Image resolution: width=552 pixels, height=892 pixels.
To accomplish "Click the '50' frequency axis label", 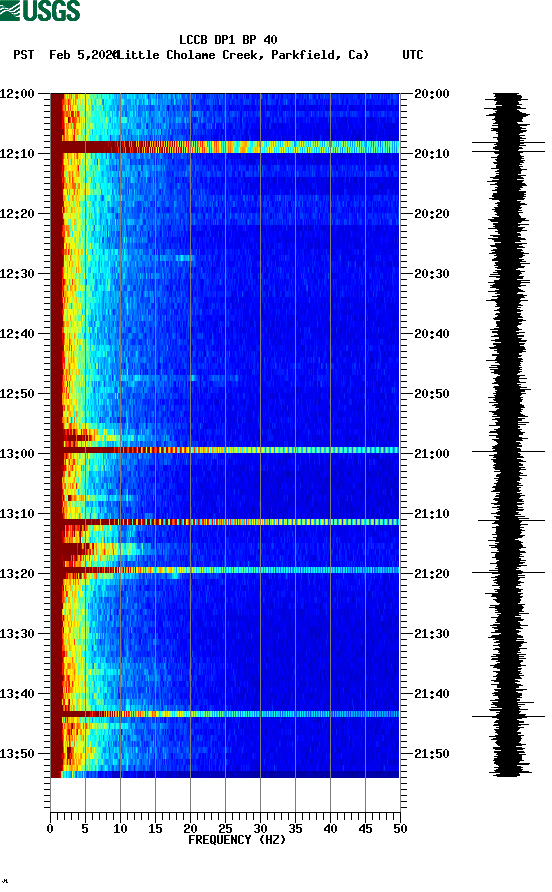I will point(401,828).
